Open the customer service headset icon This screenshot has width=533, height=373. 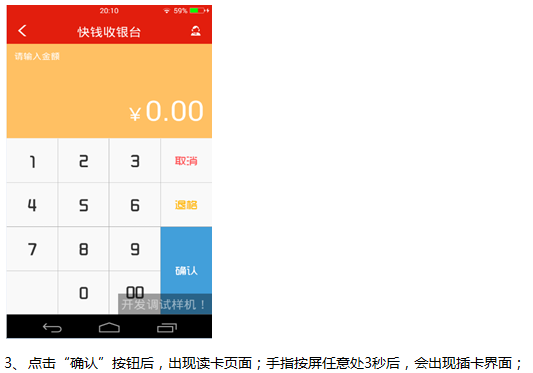pyautogui.click(x=195, y=31)
